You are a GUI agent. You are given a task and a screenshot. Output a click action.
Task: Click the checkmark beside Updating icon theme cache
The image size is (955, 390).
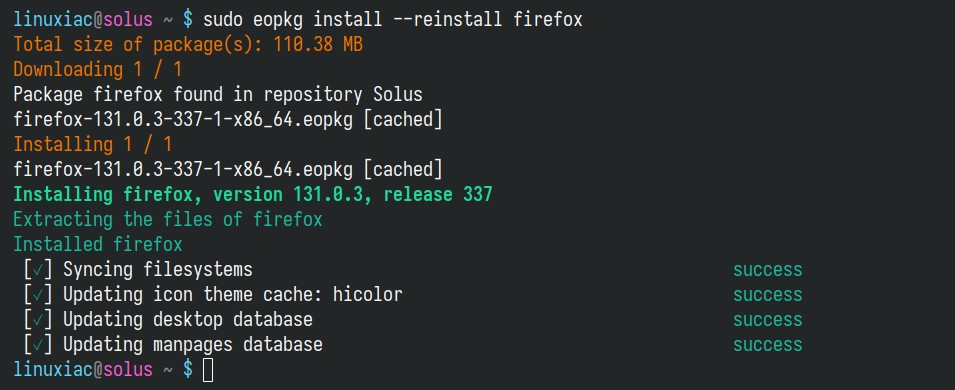tap(38, 294)
